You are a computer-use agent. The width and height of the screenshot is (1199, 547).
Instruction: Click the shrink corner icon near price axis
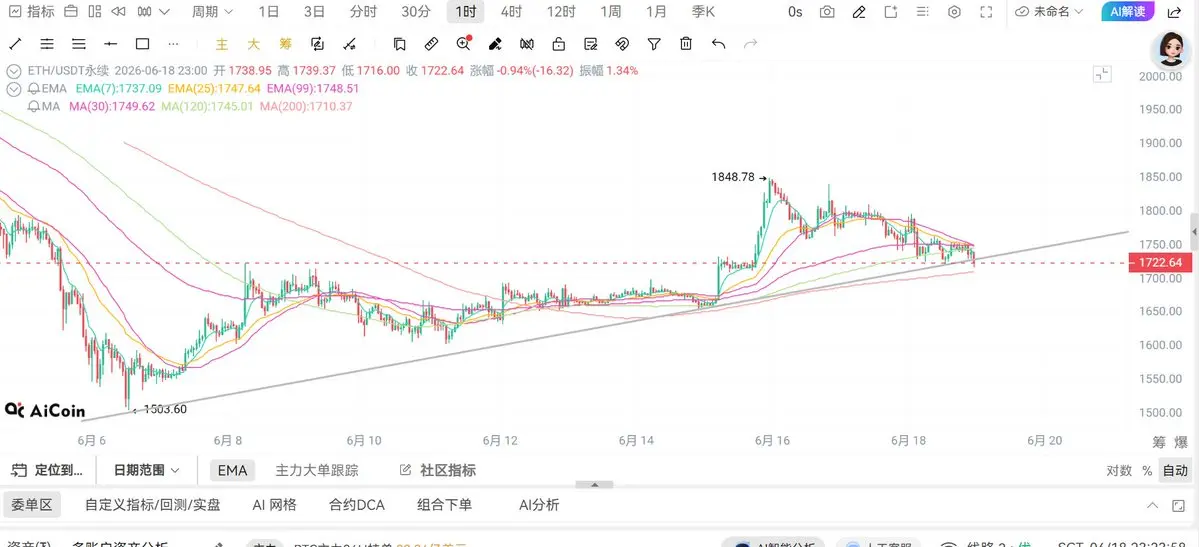point(1102,74)
